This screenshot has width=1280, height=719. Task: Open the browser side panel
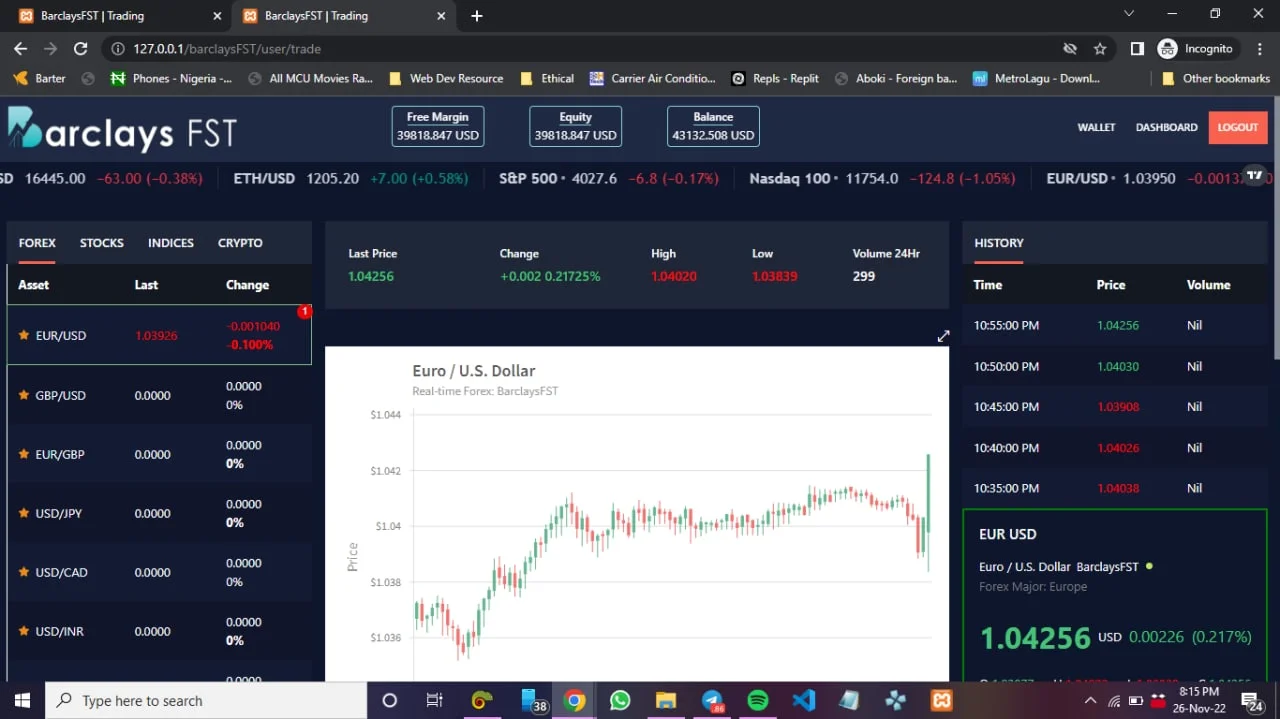point(1137,48)
